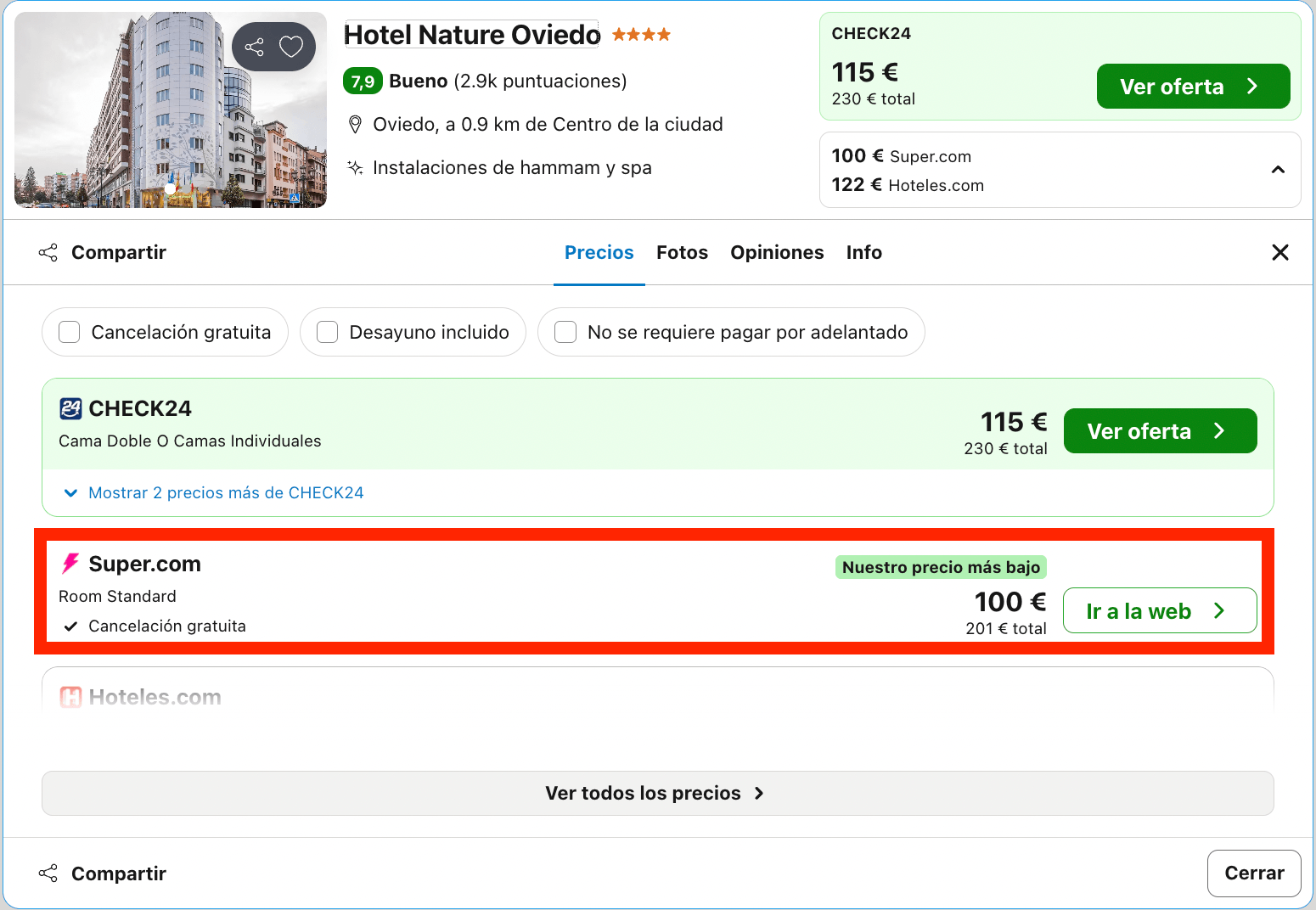Viewport: 1316px width, 910px height.
Task: Click the share icon on hotel photo
Action: [254, 47]
